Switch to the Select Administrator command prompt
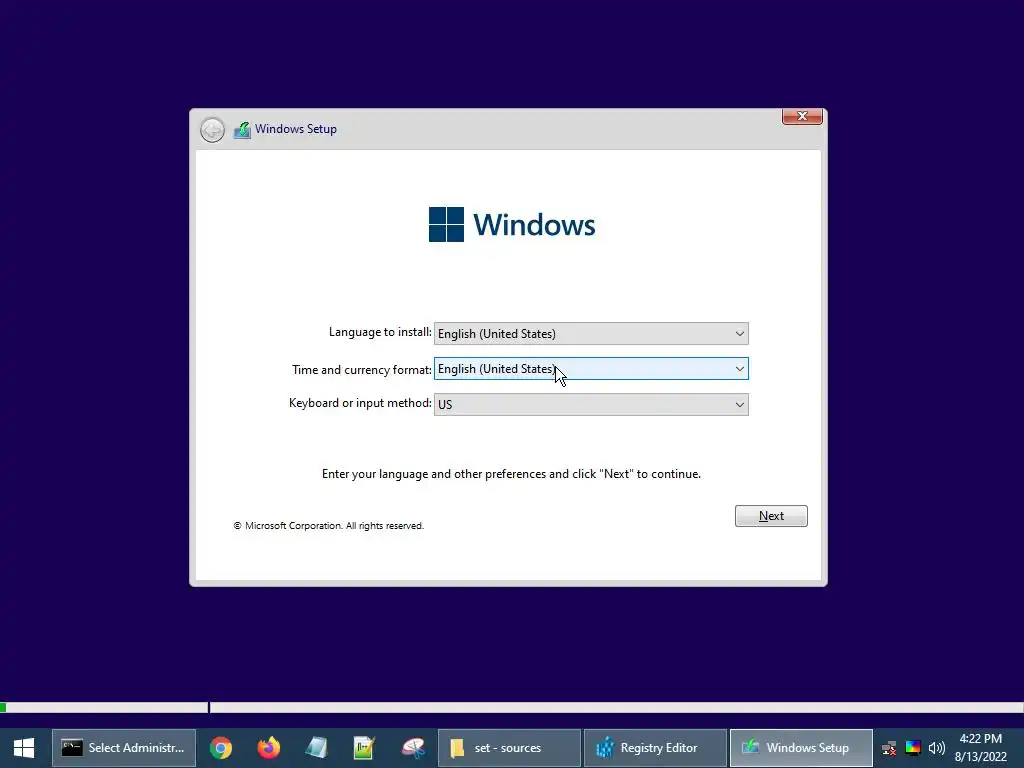Screen dimensions: 1024x768 pos(124,748)
